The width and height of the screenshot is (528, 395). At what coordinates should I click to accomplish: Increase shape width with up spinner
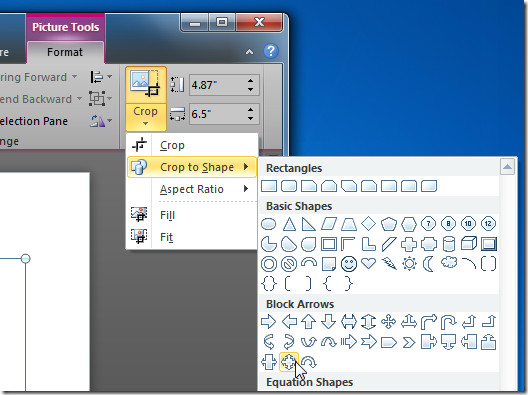251,109
